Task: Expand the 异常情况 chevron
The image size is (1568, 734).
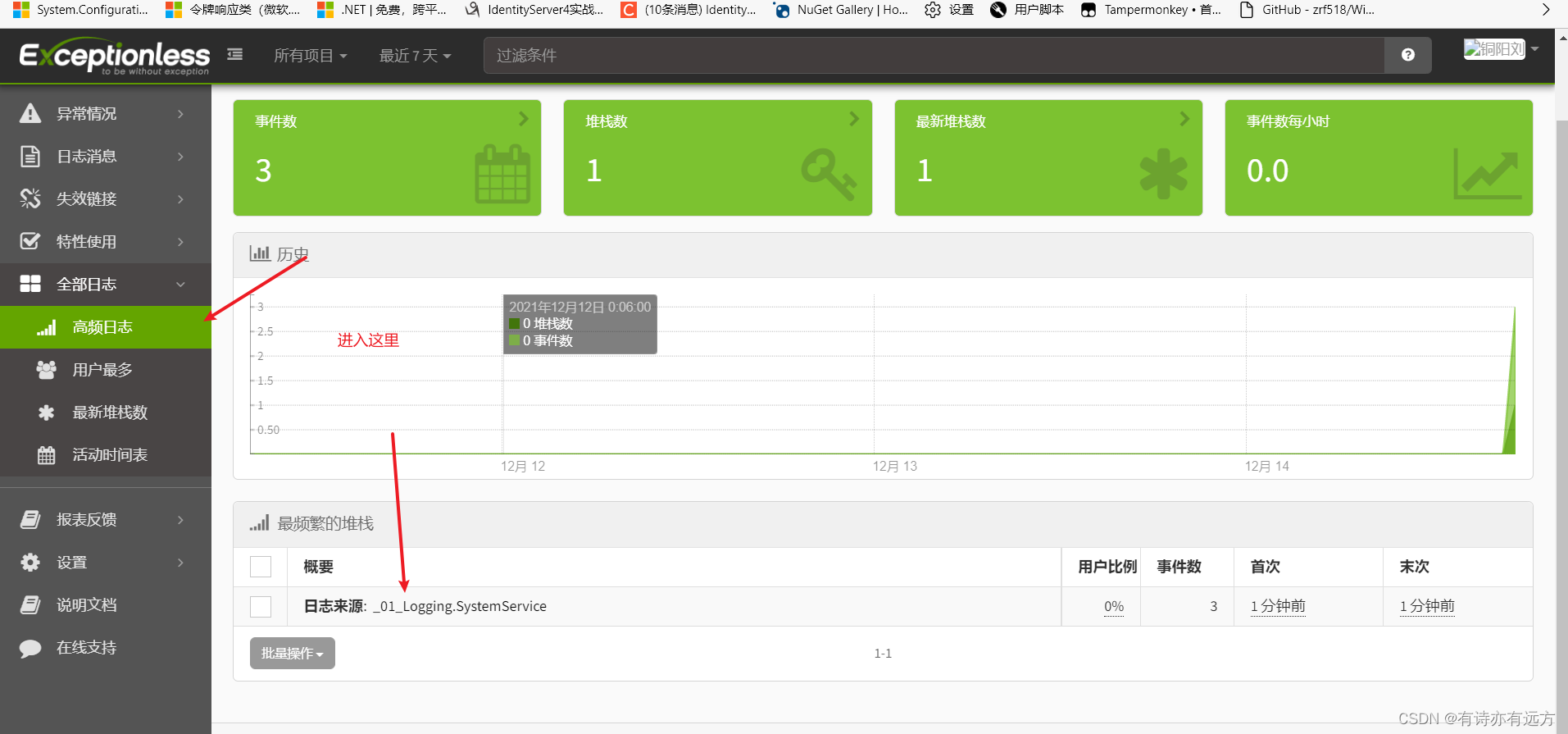Action: [x=180, y=113]
